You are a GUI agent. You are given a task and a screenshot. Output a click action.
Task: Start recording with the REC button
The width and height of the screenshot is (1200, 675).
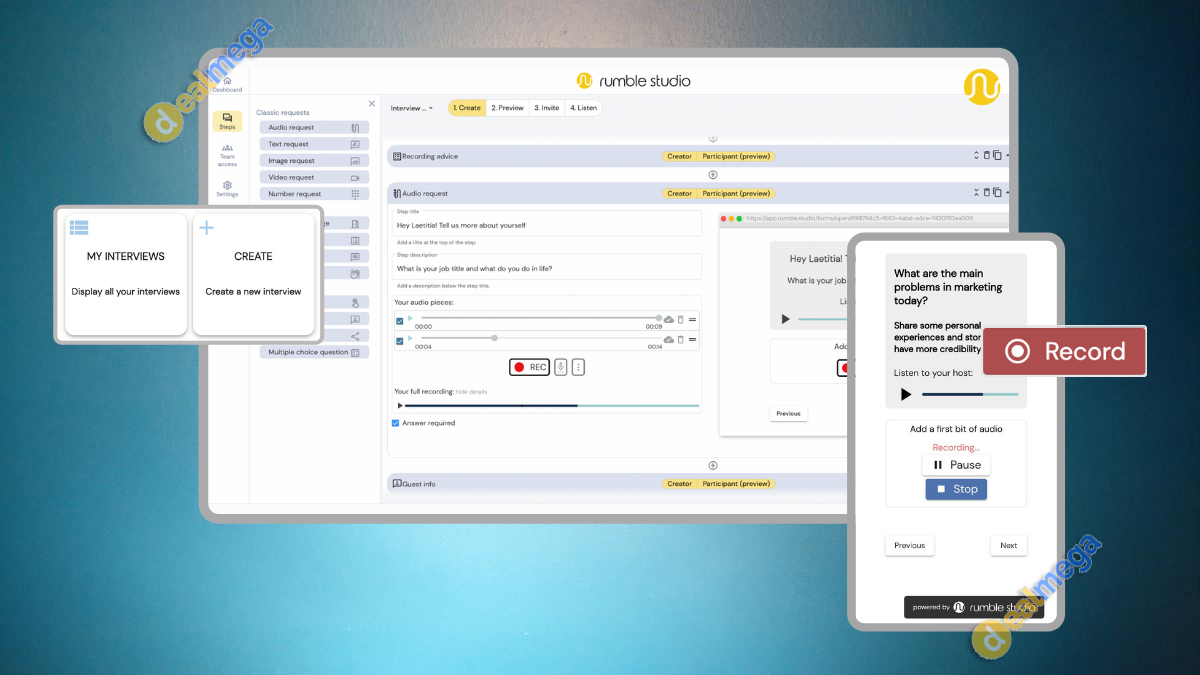(x=530, y=367)
